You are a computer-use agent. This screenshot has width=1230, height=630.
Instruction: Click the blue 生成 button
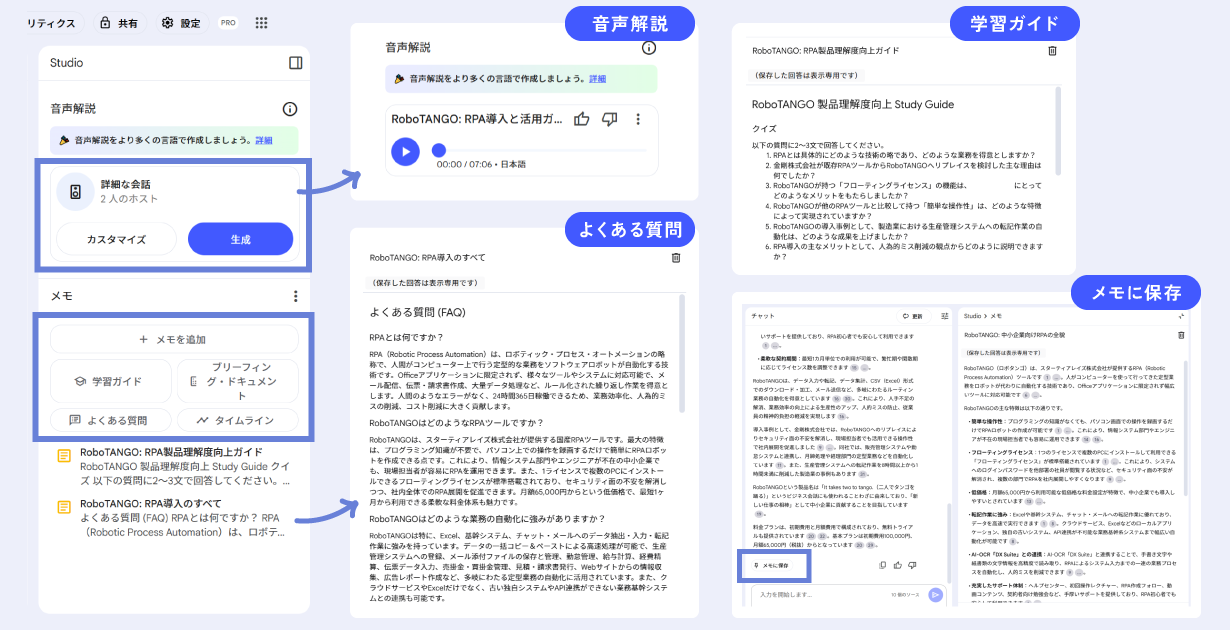tap(240, 239)
